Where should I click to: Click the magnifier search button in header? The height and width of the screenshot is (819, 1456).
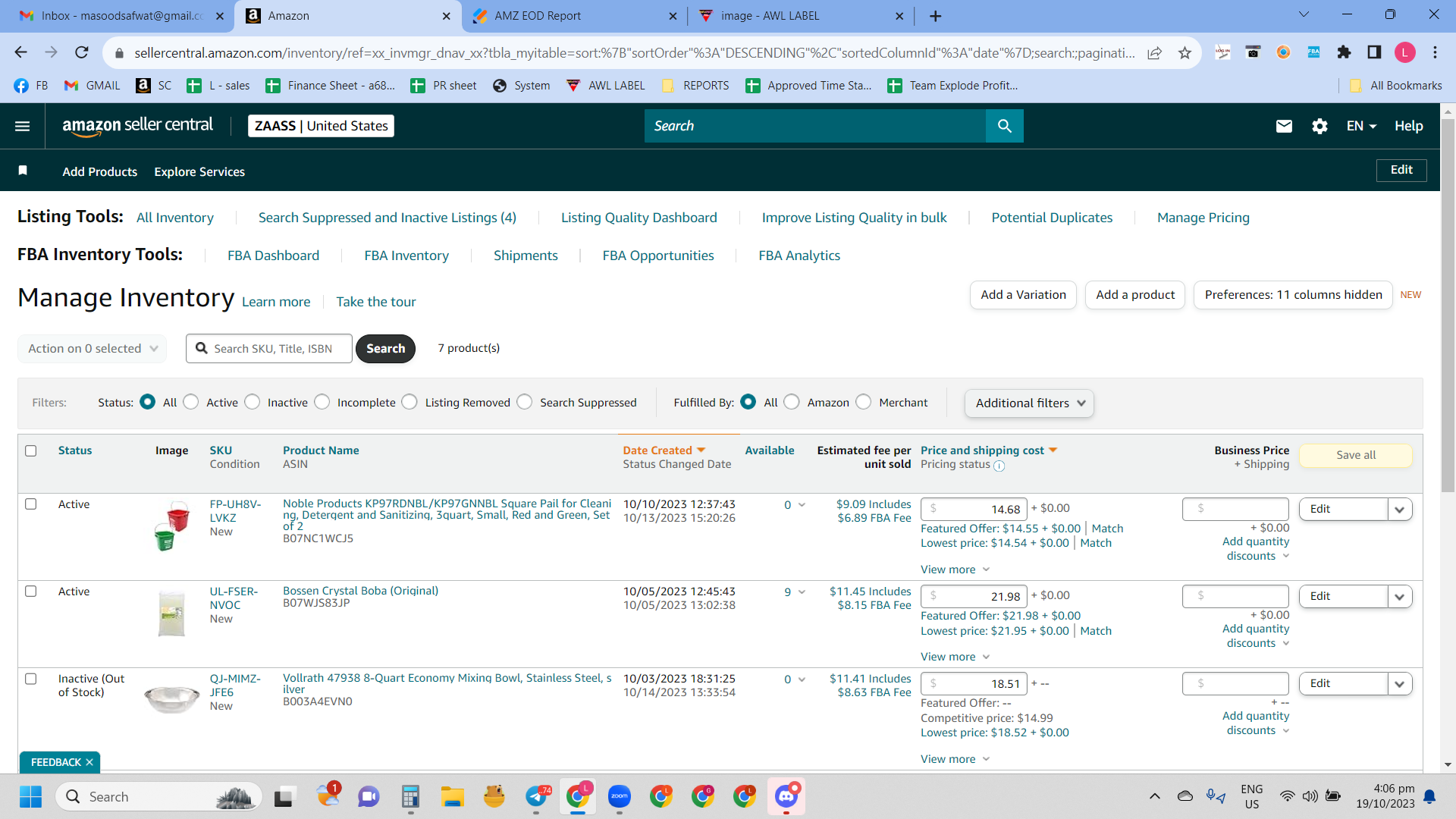click(x=1004, y=126)
